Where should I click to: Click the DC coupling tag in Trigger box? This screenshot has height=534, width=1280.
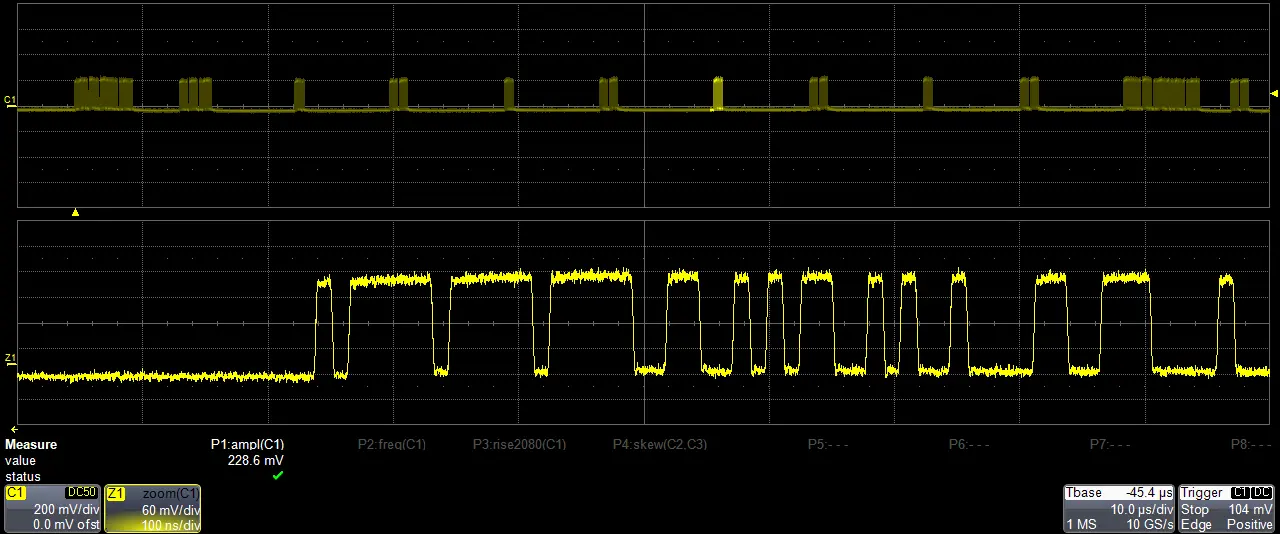coord(1261,493)
